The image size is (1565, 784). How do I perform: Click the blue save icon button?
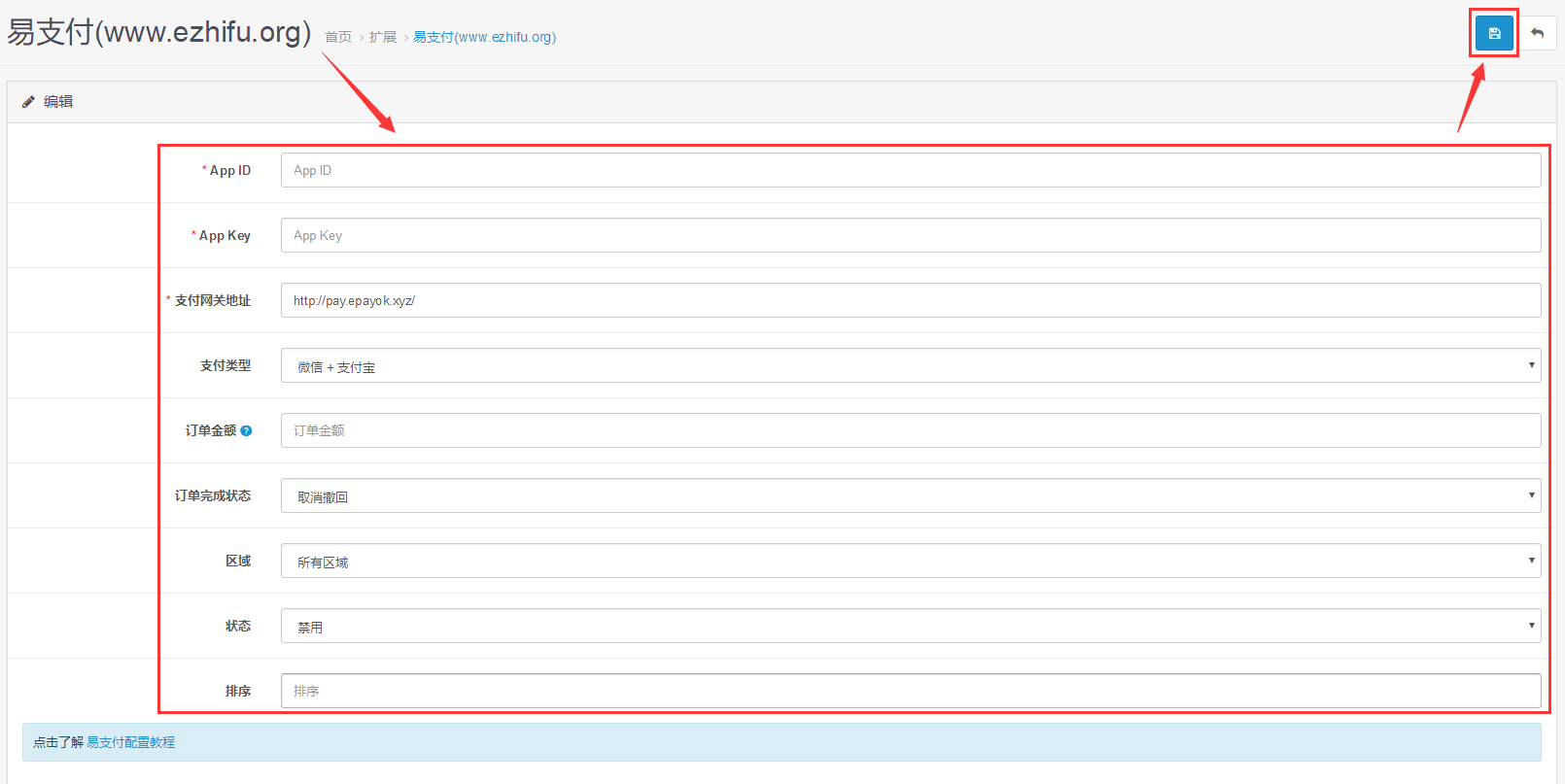click(x=1494, y=33)
